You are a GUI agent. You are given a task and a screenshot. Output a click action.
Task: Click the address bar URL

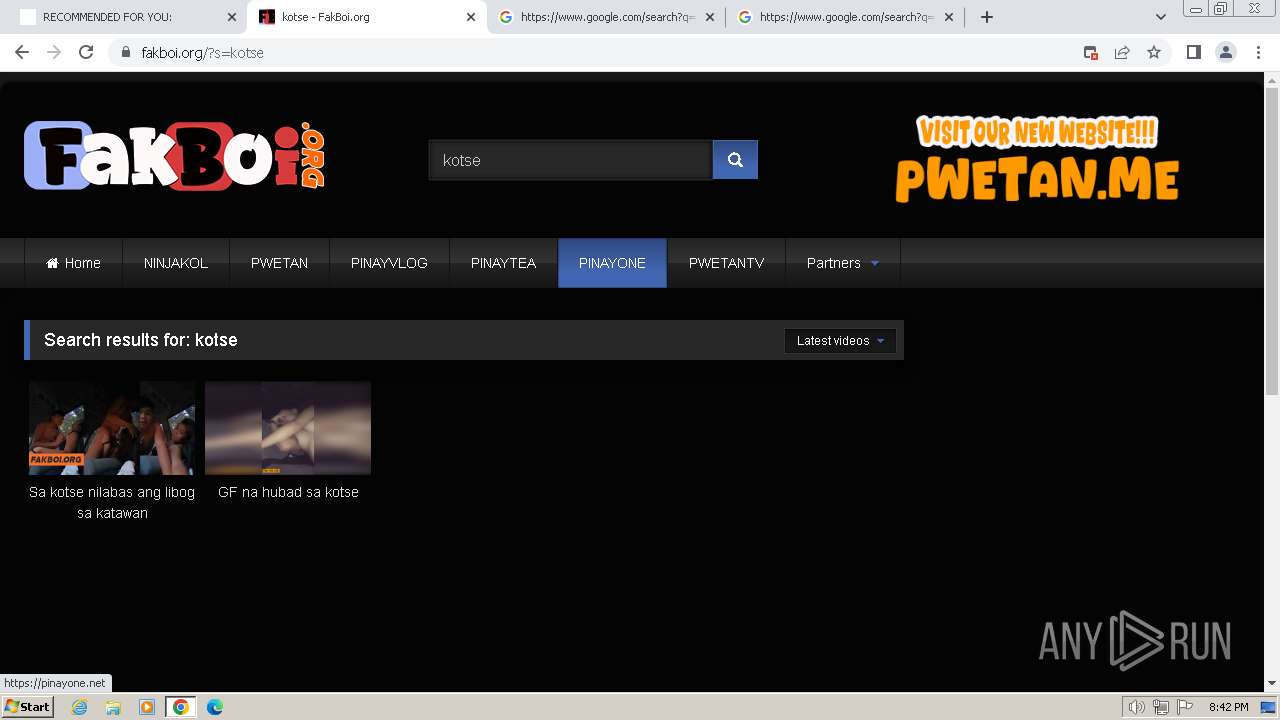[203, 53]
